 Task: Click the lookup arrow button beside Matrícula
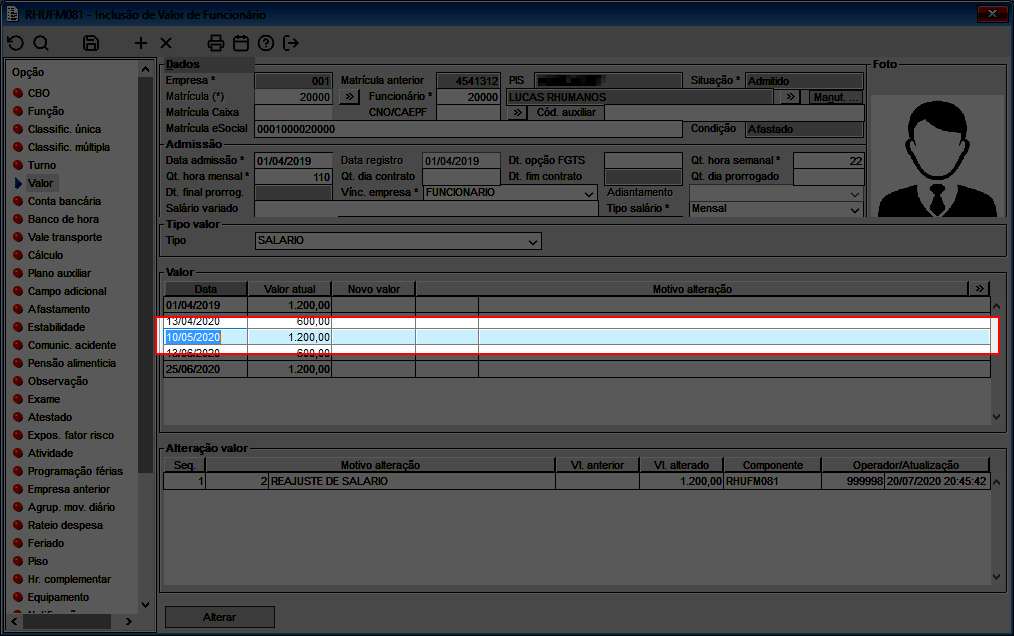tap(349, 96)
